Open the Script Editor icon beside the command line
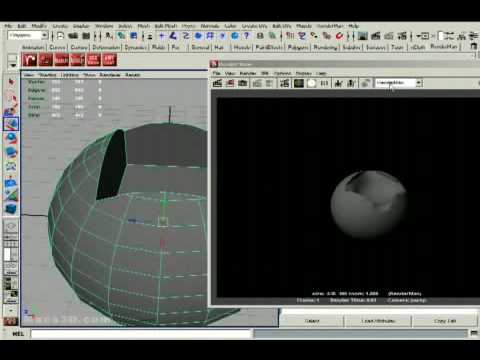The height and width of the screenshot is (360, 480). tap(473, 333)
